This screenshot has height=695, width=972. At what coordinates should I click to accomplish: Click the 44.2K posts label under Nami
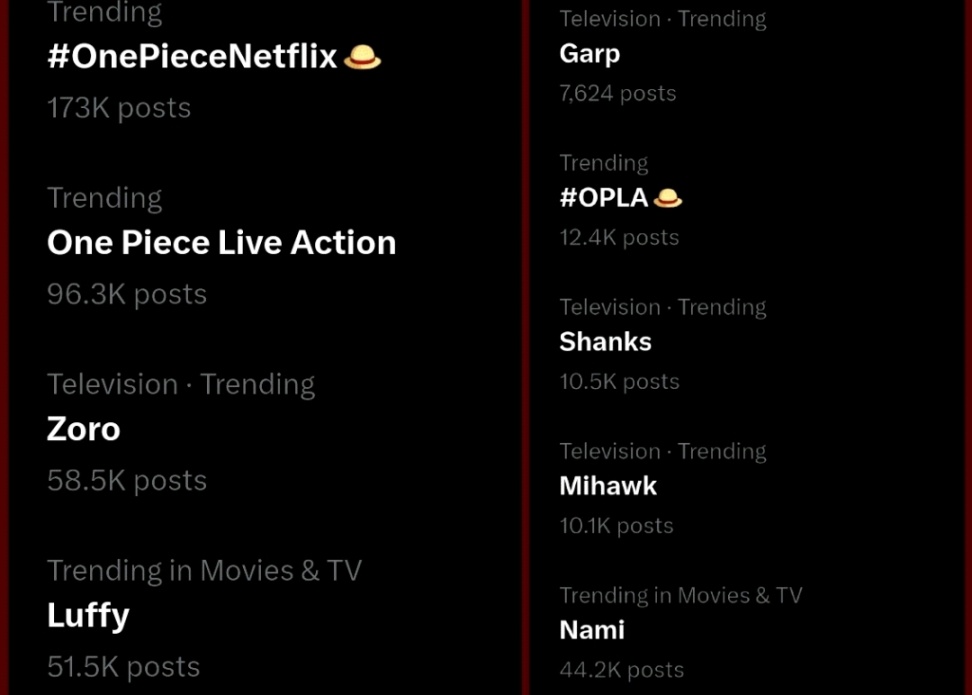[621, 669]
